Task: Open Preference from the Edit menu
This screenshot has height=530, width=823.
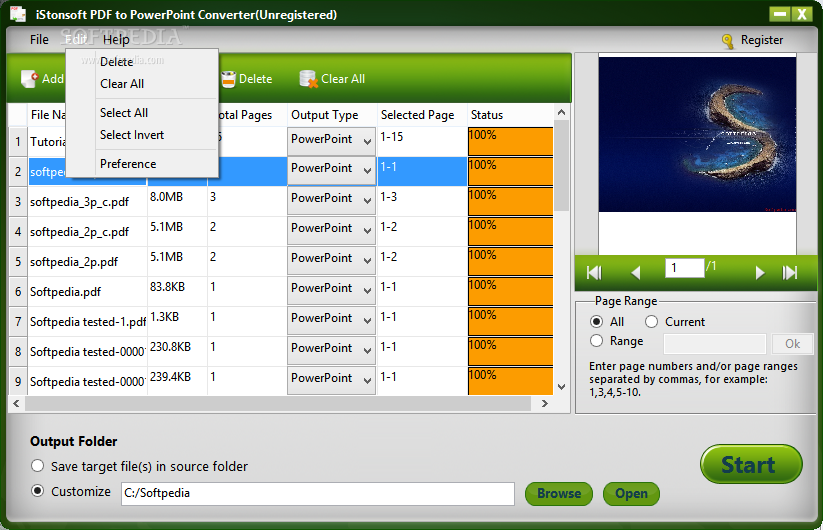Action: tap(128, 164)
